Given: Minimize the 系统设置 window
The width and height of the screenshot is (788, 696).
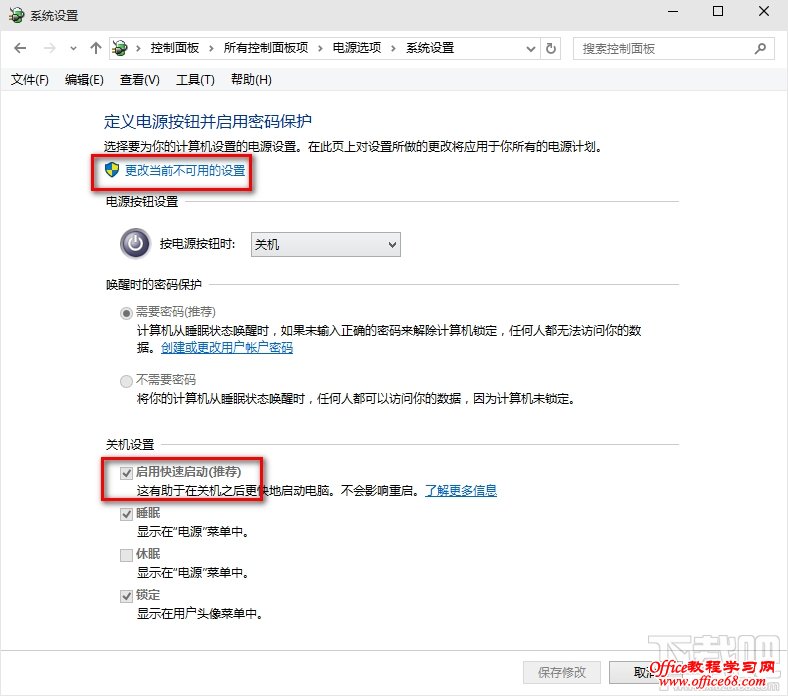Looking at the screenshot, I should click(673, 12).
